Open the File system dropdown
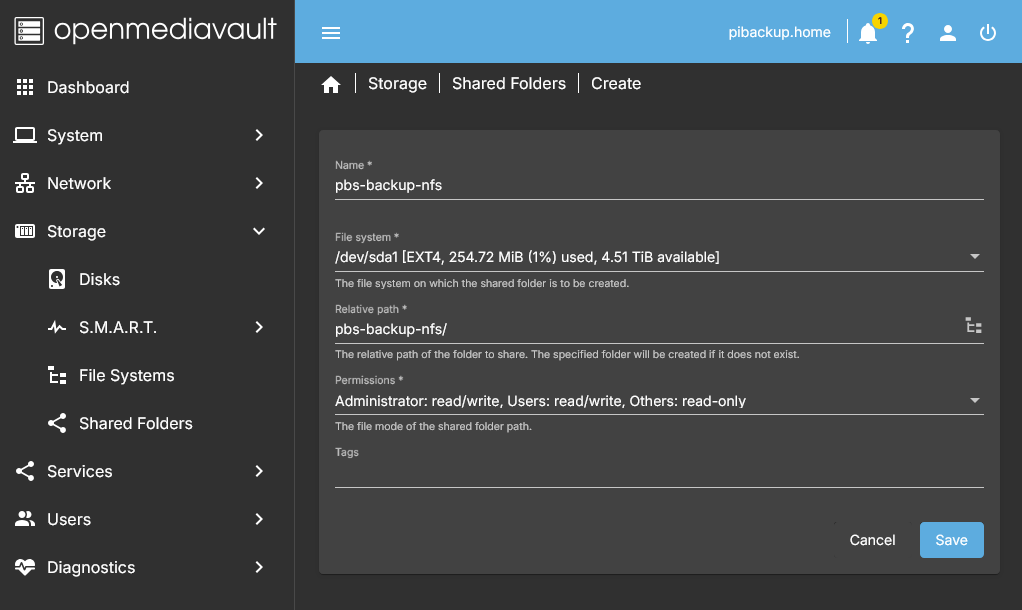This screenshot has height=610, width=1022. 658,257
